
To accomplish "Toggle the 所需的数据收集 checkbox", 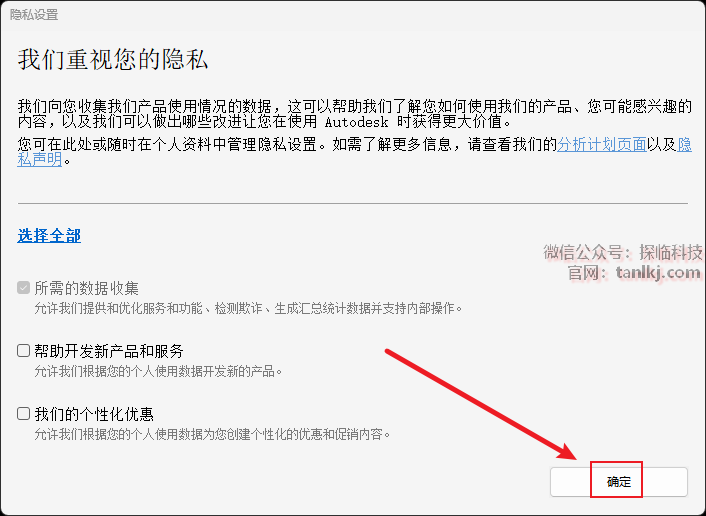I will 23,288.
